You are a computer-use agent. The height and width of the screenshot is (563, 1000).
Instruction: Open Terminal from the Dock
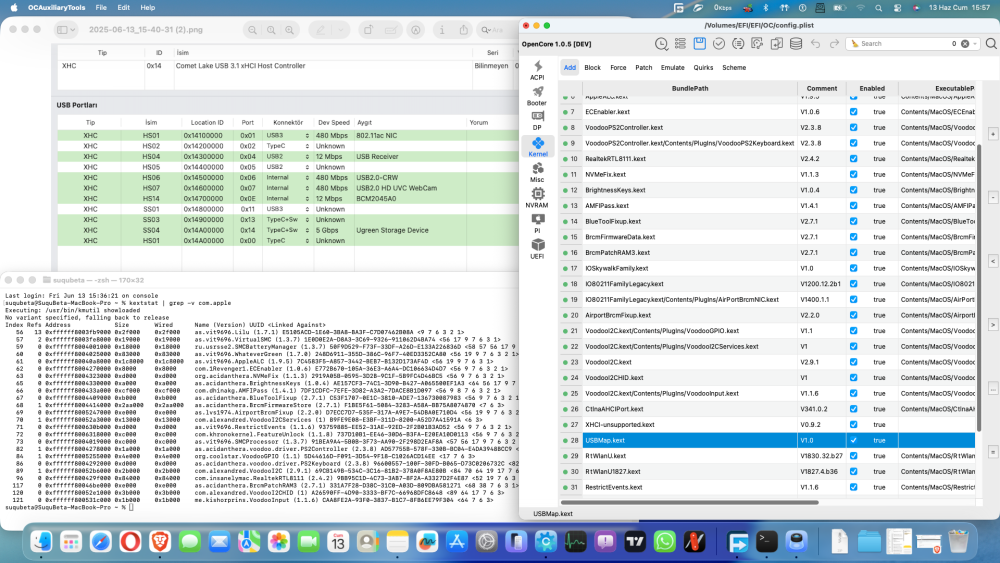click(x=767, y=541)
